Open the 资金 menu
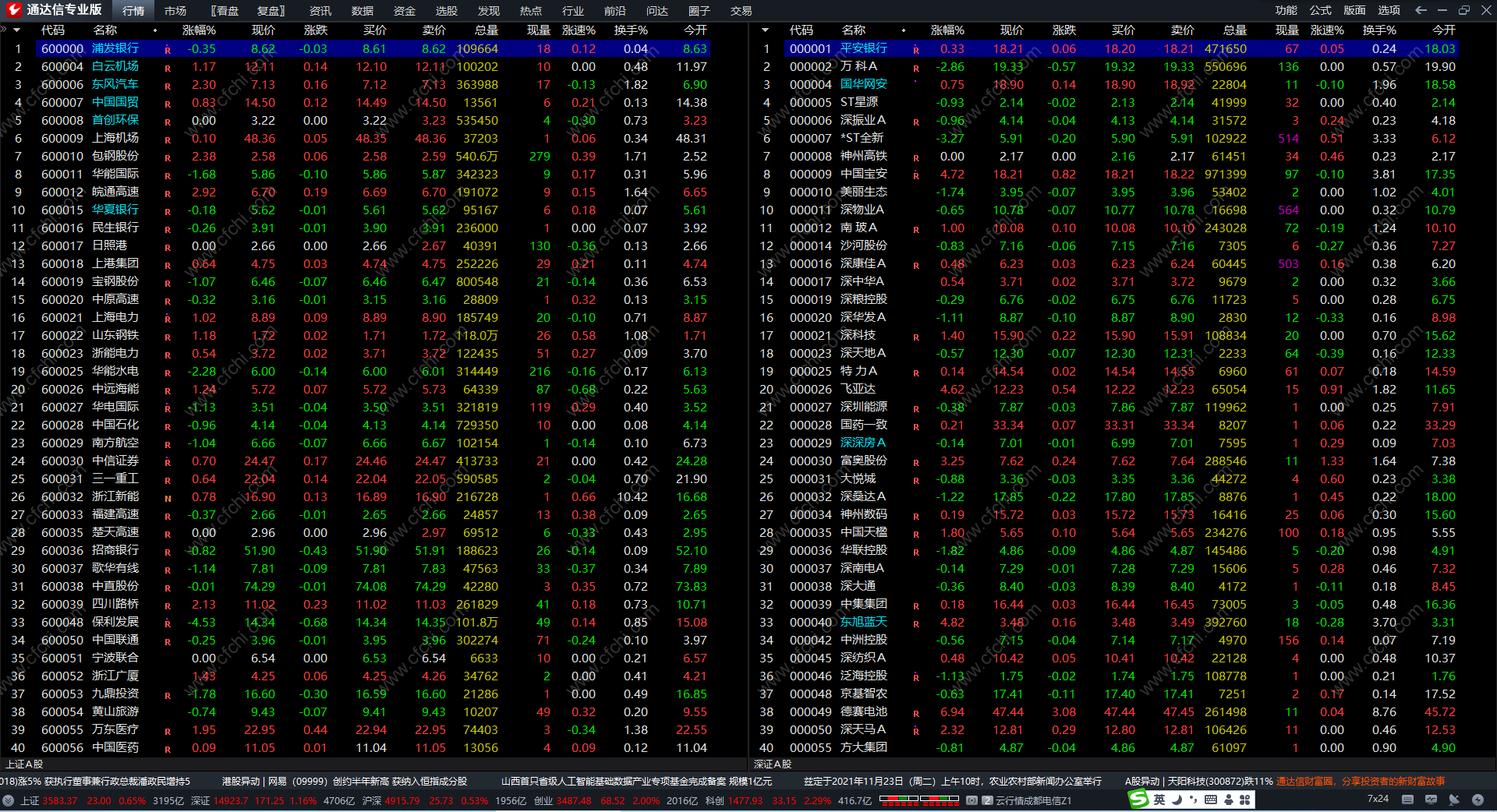This screenshot has height=812, width=1497. click(405, 11)
